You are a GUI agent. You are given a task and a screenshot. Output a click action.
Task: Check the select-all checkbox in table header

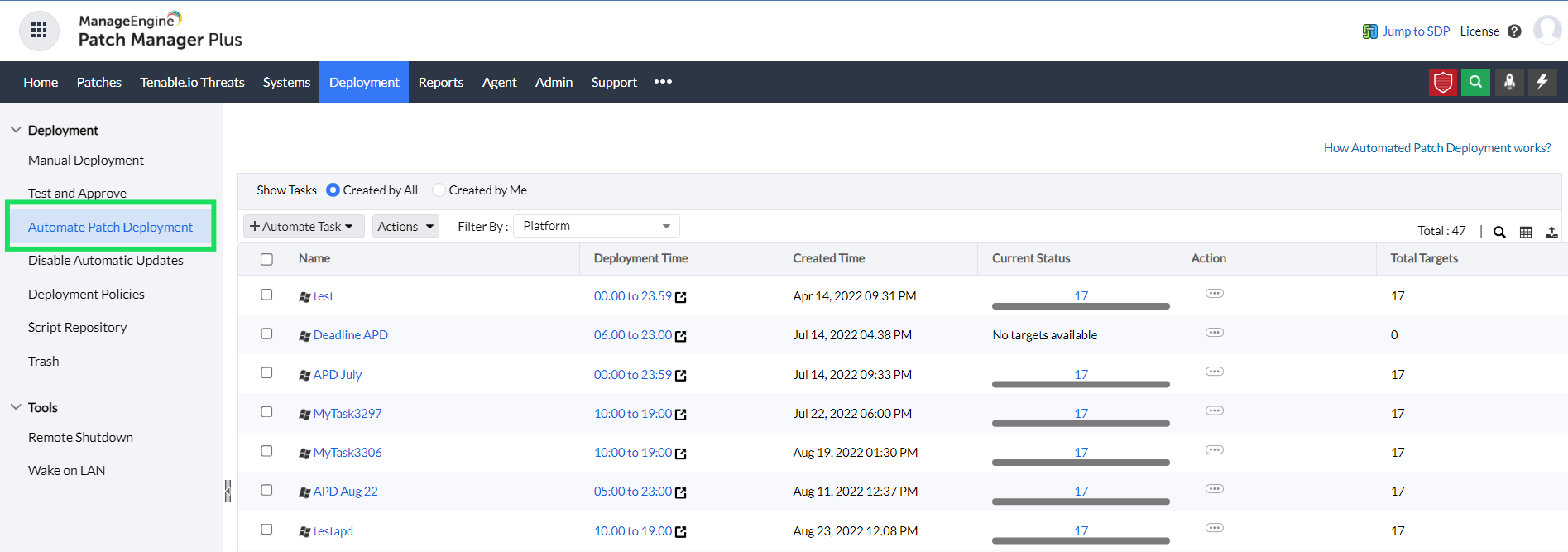point(266,259)
